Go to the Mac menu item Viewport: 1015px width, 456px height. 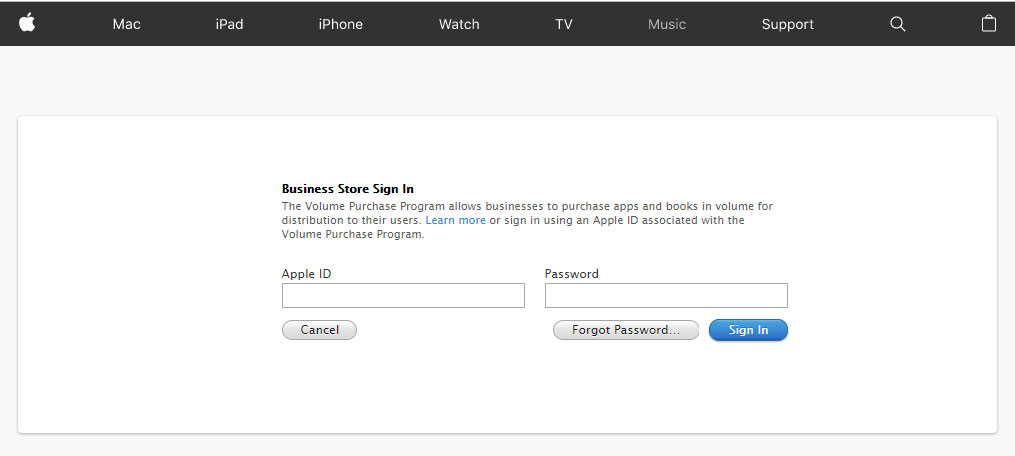click(x=126, y=24)
